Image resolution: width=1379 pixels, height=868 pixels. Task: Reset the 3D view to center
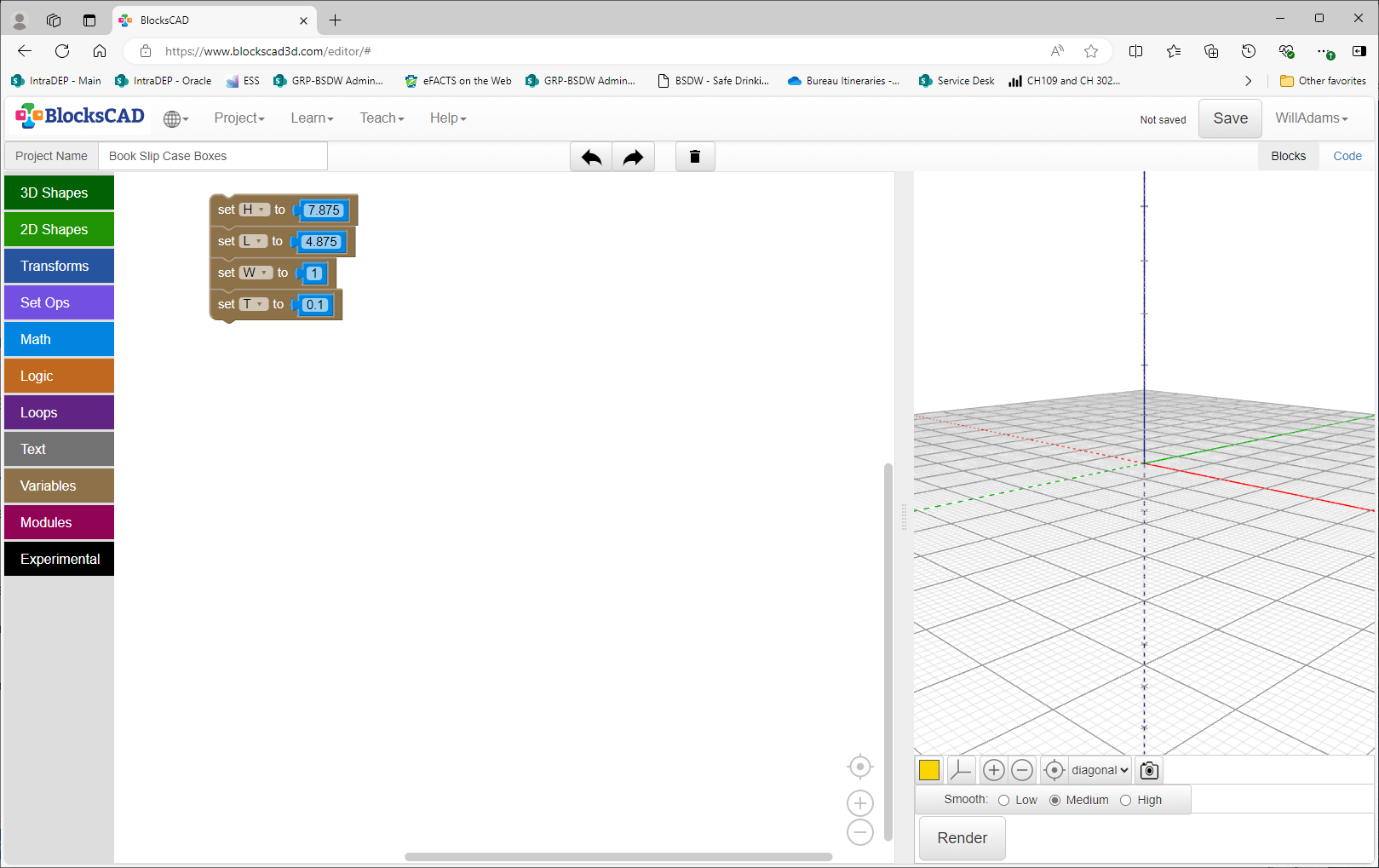coord(1054,770)
